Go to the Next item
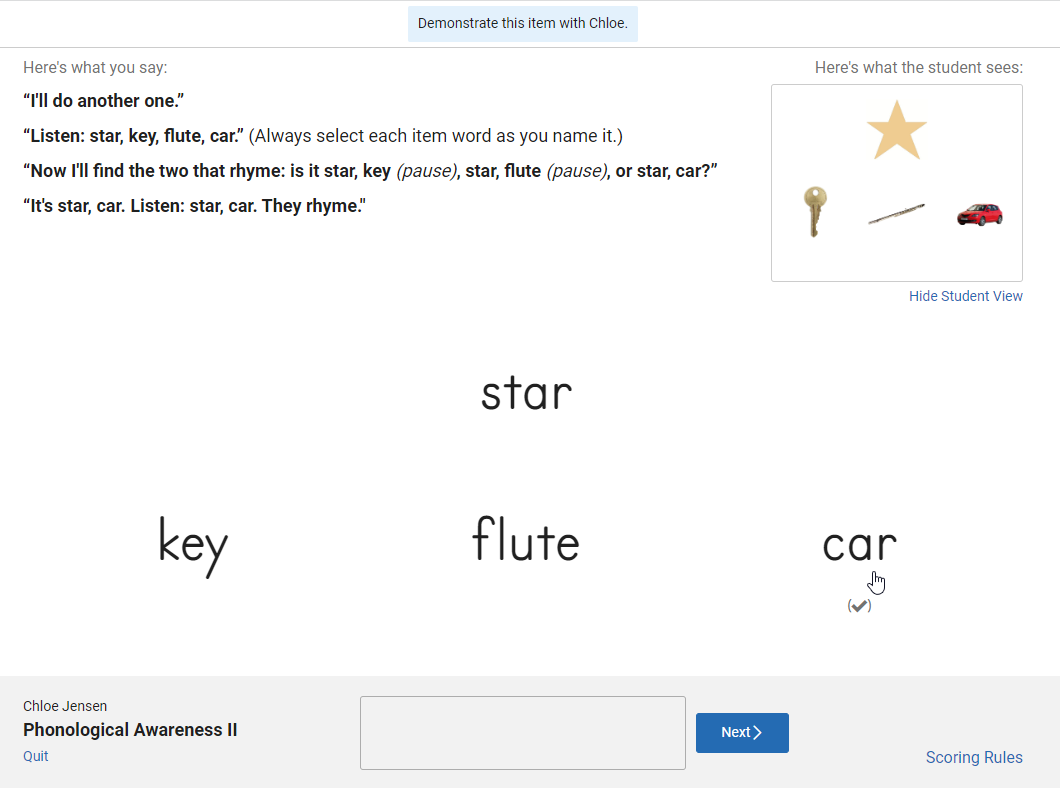1060x788 pixels. (742, 733)
